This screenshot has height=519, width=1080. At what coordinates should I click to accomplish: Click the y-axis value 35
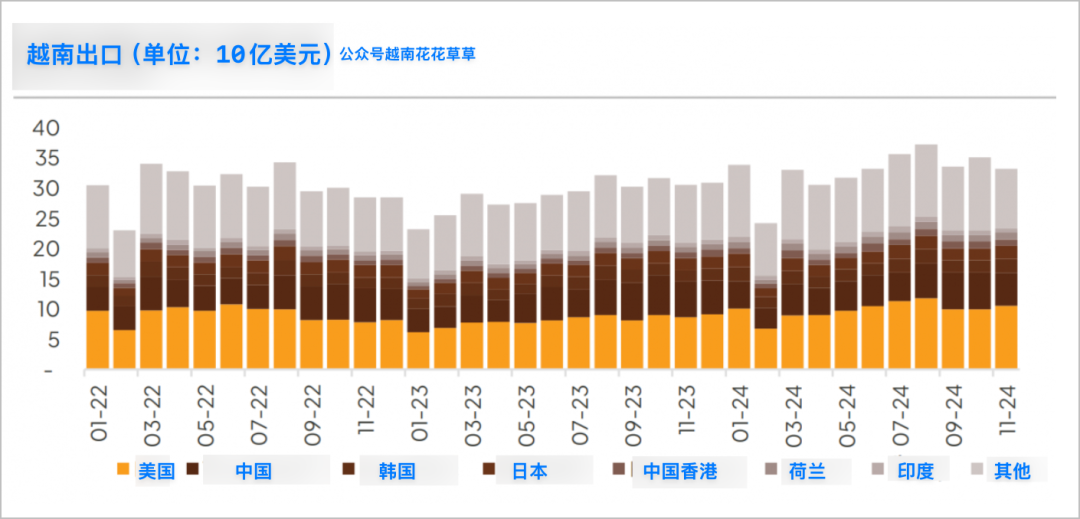coord(46,158)
